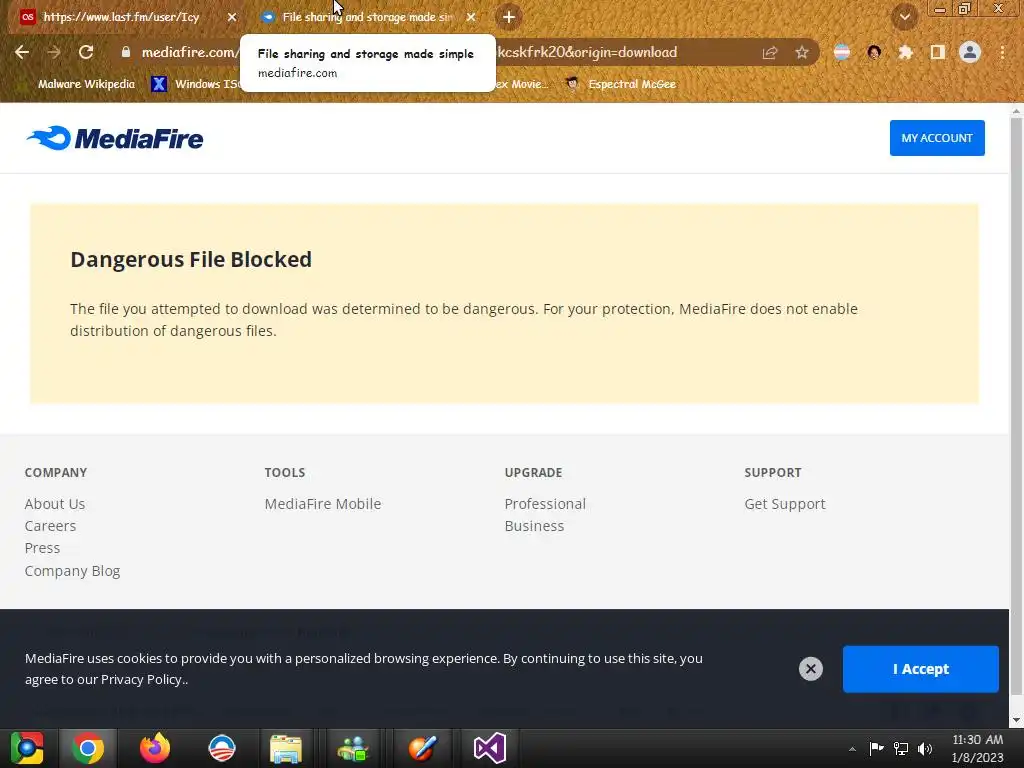Open the Obama logo taskbar app
The width and height of the screenshot is (1024, 768).
[x=221, y=748]
